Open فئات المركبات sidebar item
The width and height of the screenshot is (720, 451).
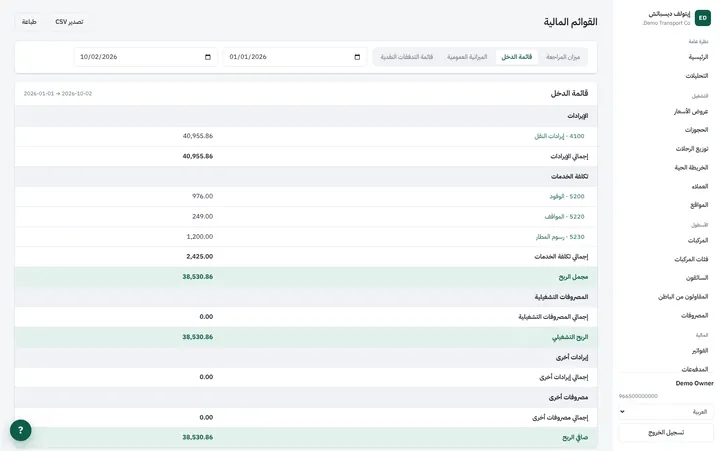691,259
